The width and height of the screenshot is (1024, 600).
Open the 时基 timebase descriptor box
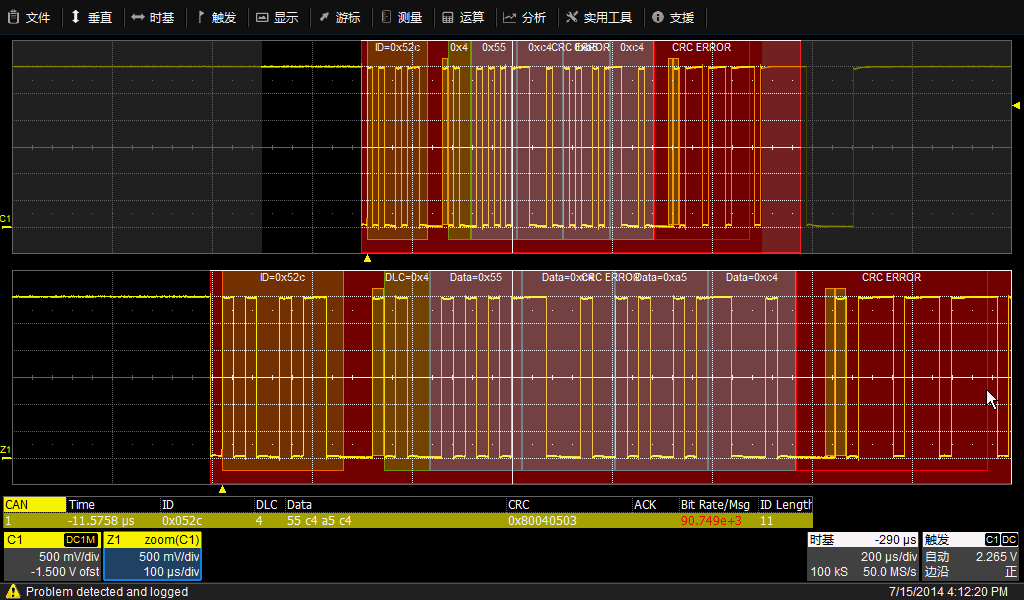click(x=863, y=556)
